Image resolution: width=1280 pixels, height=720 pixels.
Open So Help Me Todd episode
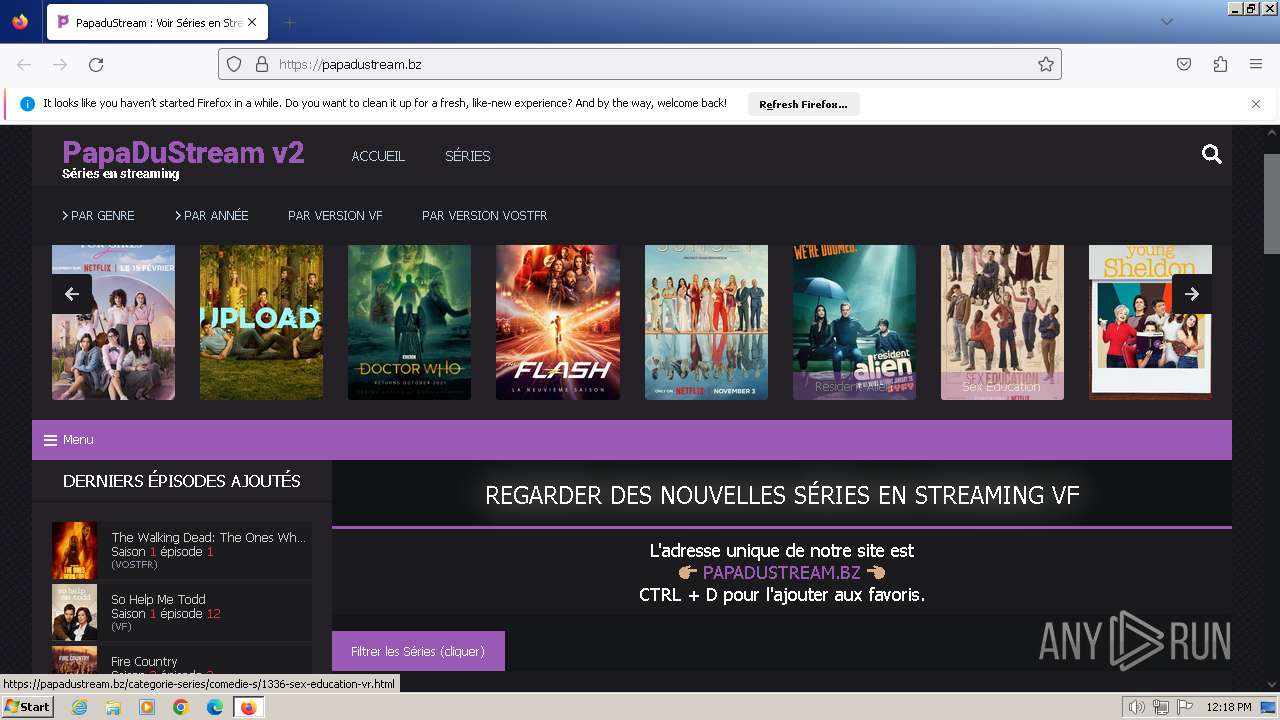[x=158, y=599]
